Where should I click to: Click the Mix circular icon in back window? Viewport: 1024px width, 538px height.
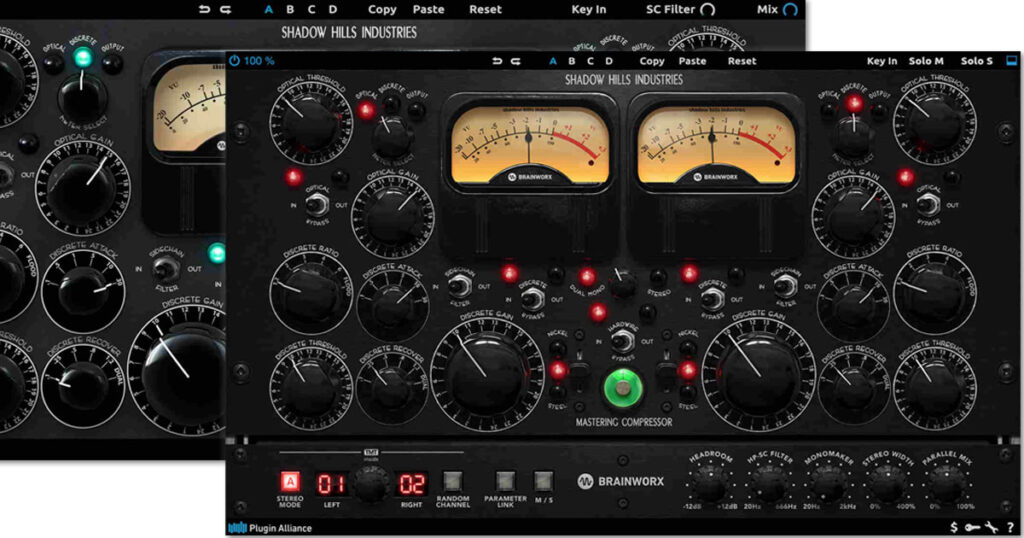point(790,10)
